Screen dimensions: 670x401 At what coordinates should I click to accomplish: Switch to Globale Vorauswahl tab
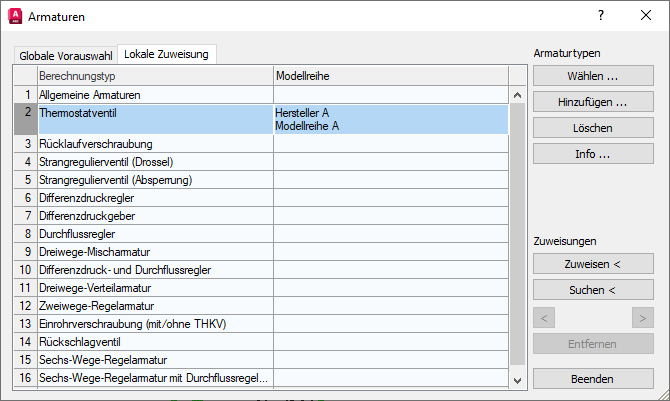point(65,56)
